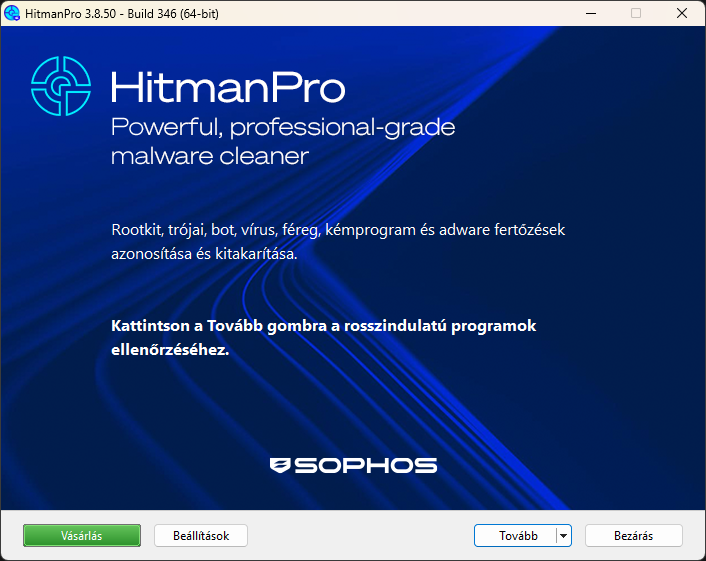Screen dimensions: 706x561
Task: Click the Sophos shield emblem
Action: [279, 465]
